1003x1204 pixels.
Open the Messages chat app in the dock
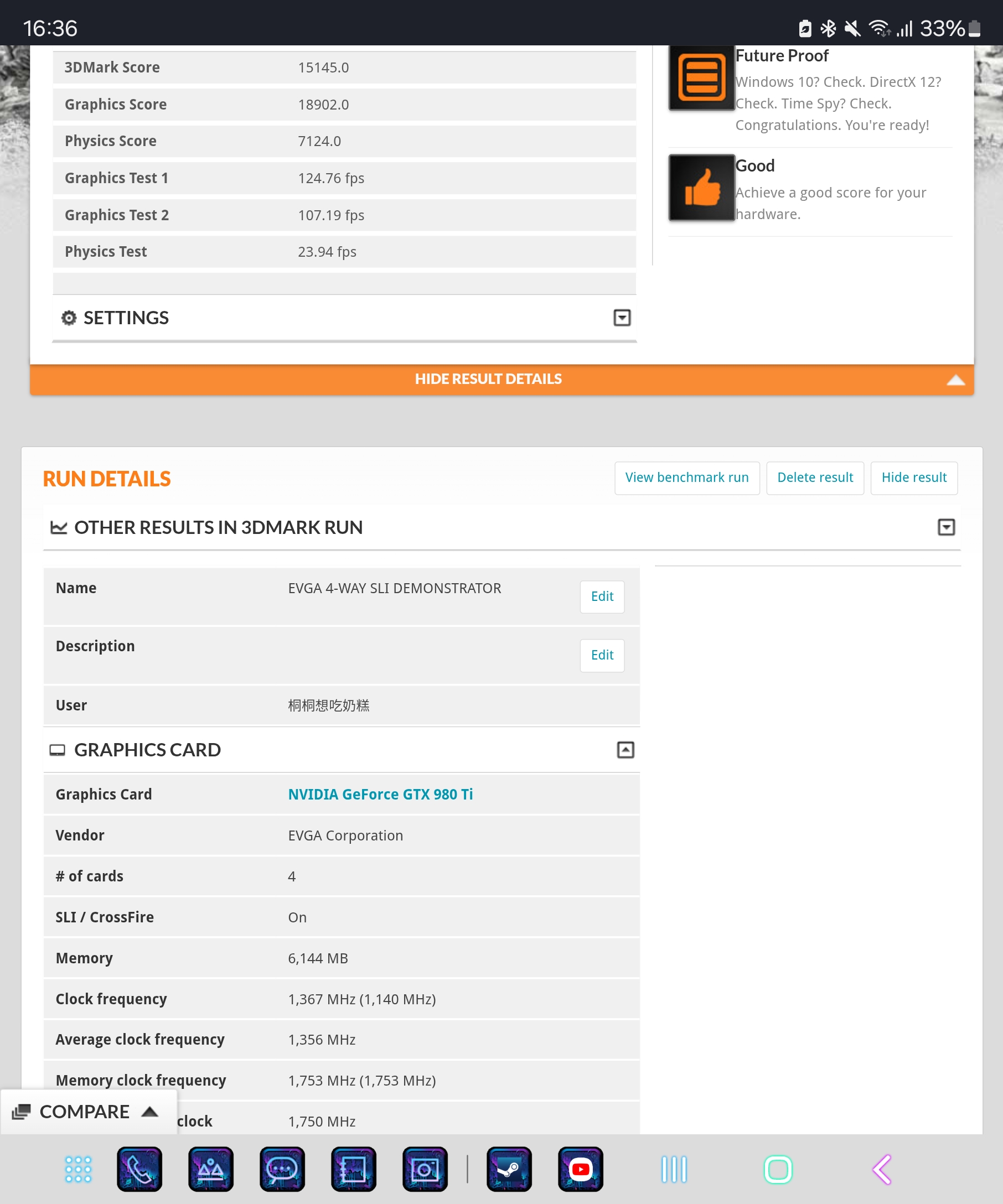pyautogui.click(x=282, y=1170)
